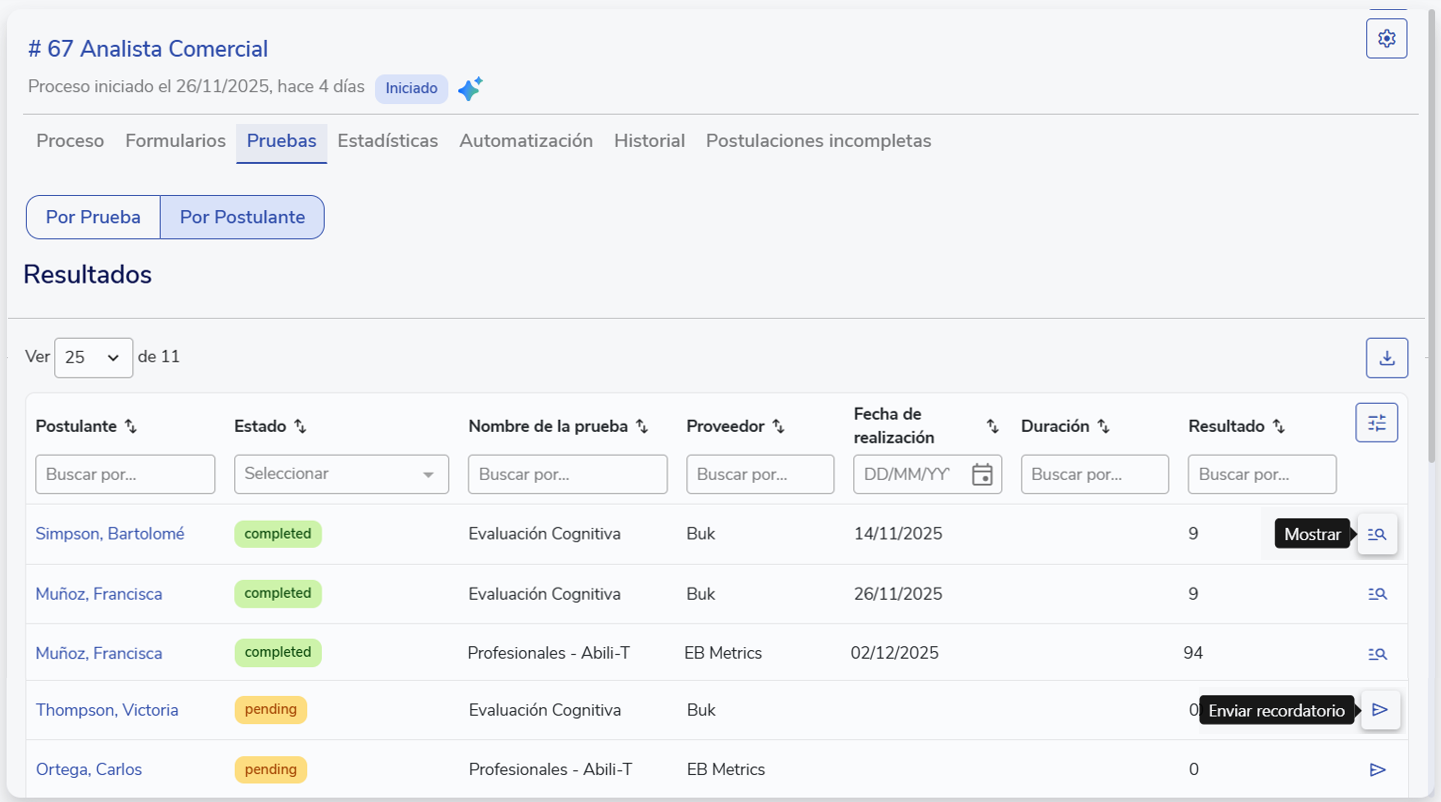1441x802 pixels.
Task: Open the calendar date picker icon
Action: coord(982,475)
